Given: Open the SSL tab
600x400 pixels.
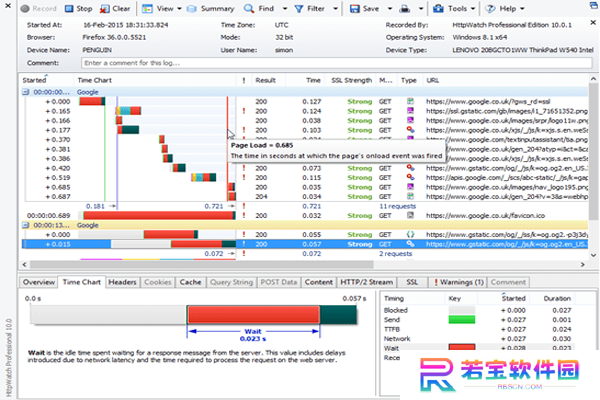Looking at the screenshot, I should pos(412,282).
